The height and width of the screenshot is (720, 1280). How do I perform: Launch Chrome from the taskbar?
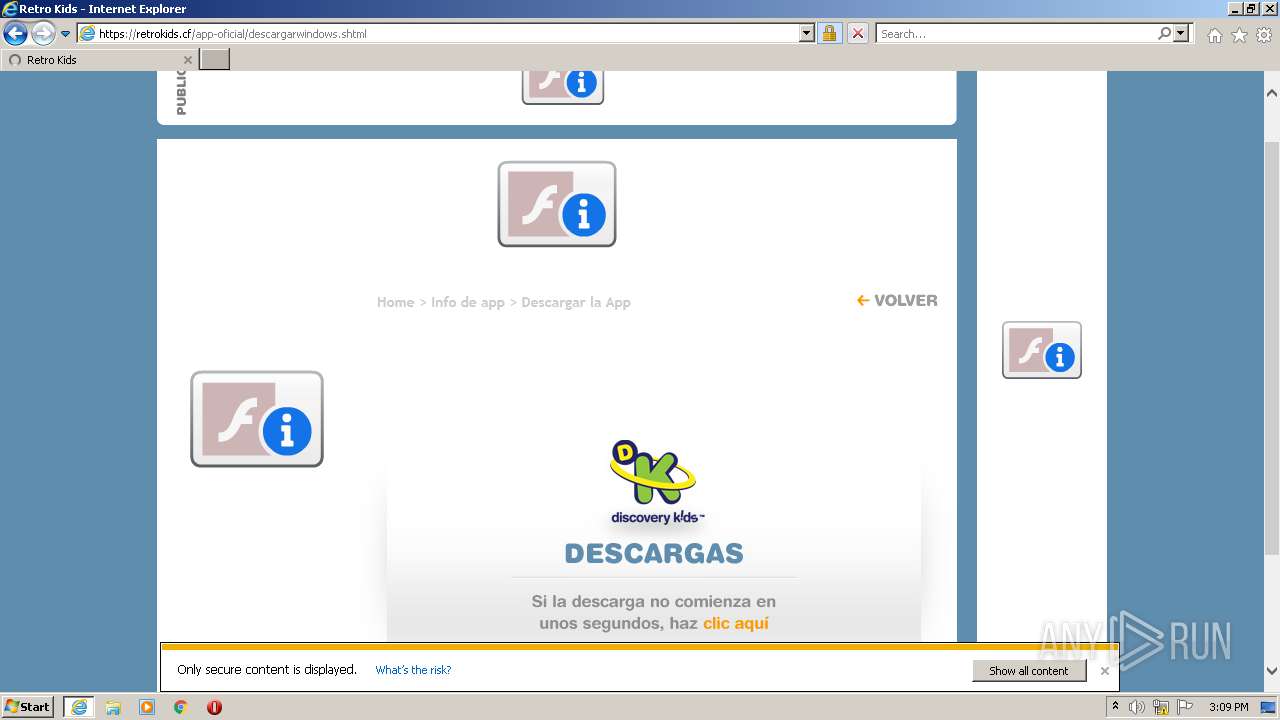180,707
